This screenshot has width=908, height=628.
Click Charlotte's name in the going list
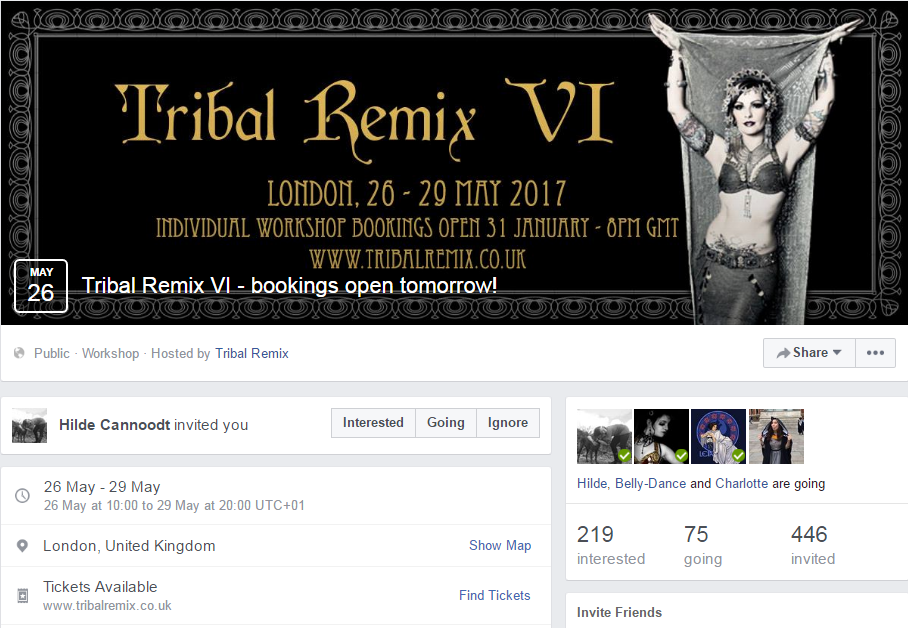pyautogui.click(x=742, y=484)
